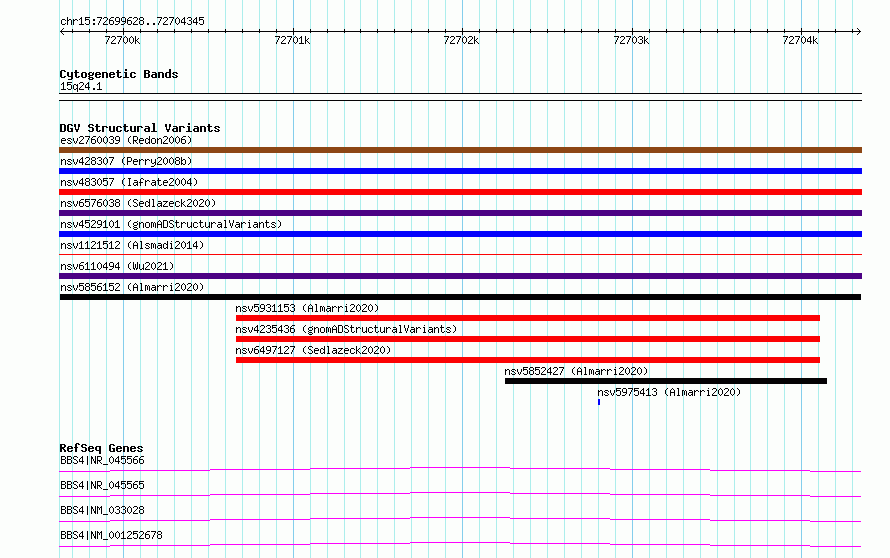Open BBS4|NM_001252678 transcript label
Image resolution: width=890 pixels, height=558 pixels.
(x=111, y=535)
